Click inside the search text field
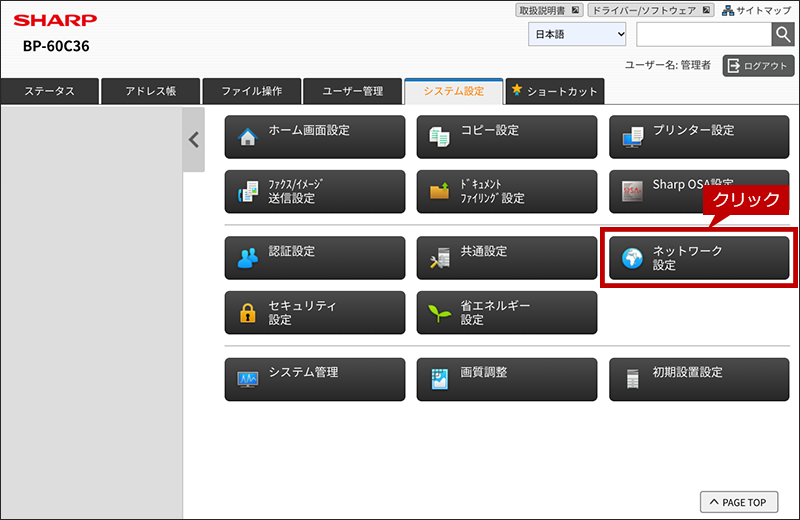 coord(704,35)
